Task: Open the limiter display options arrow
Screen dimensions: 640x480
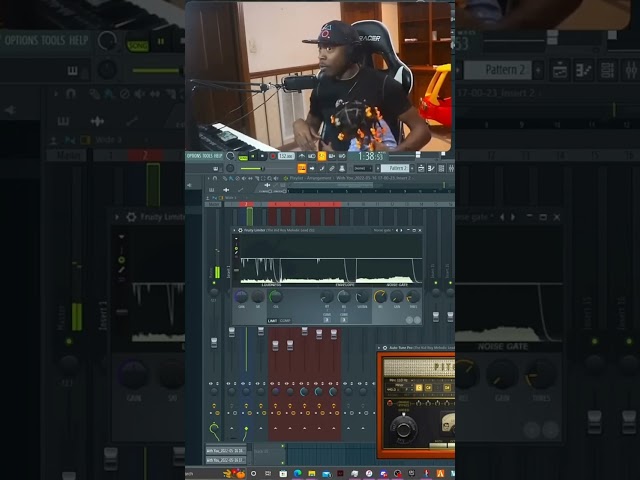Action: pos(236,238)
